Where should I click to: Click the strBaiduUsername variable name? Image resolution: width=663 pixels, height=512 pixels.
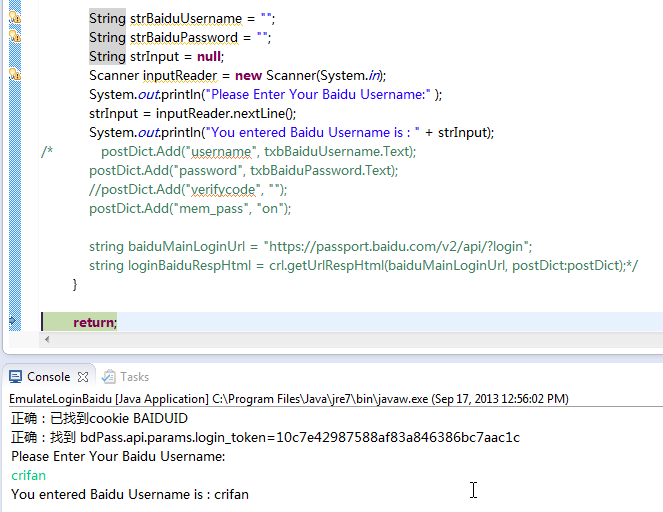(186, 19)
